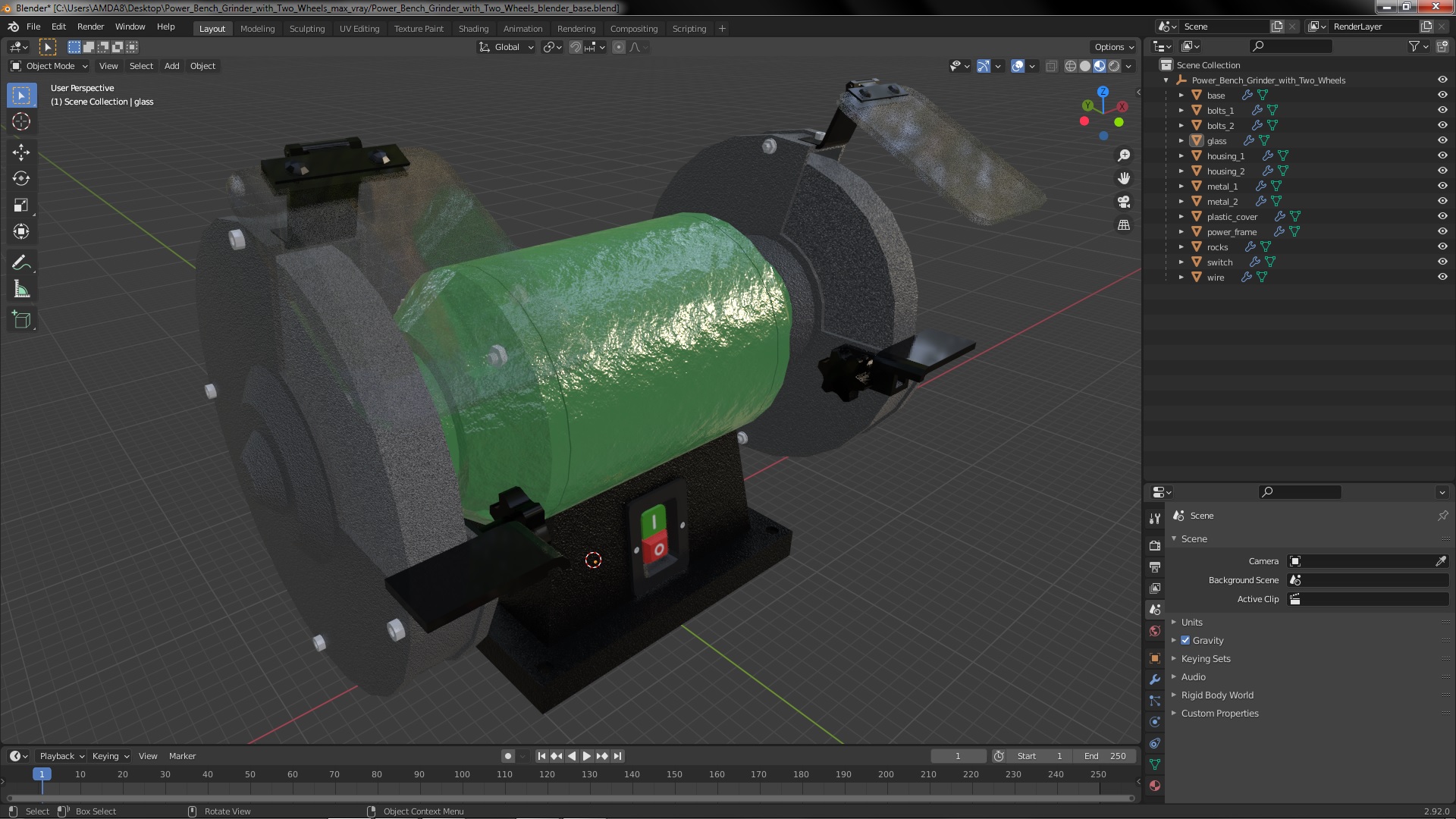The height and width of the screenshot is (819, 1456).
Task: Expand the Units panel
Action: 1191,622
